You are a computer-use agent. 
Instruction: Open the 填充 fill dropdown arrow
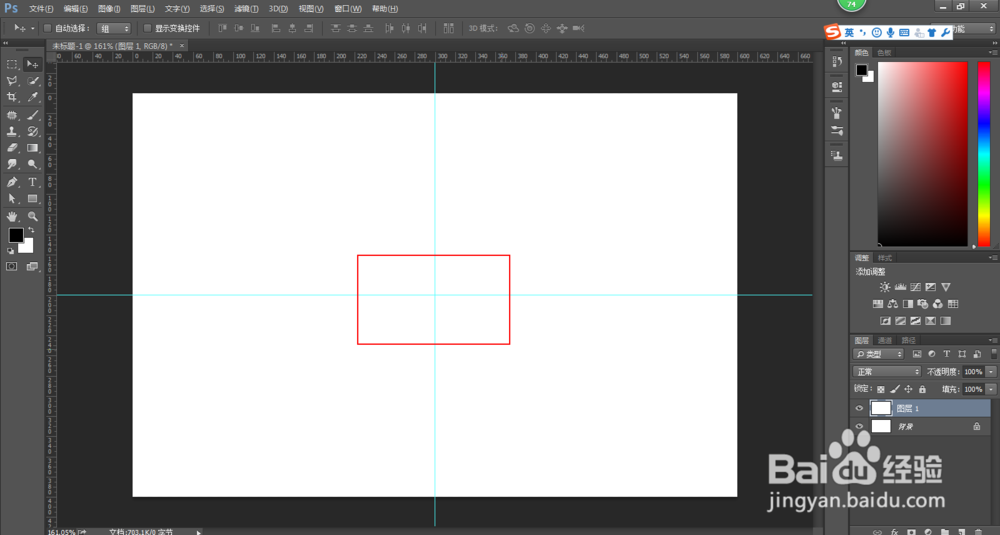point(991,389)
